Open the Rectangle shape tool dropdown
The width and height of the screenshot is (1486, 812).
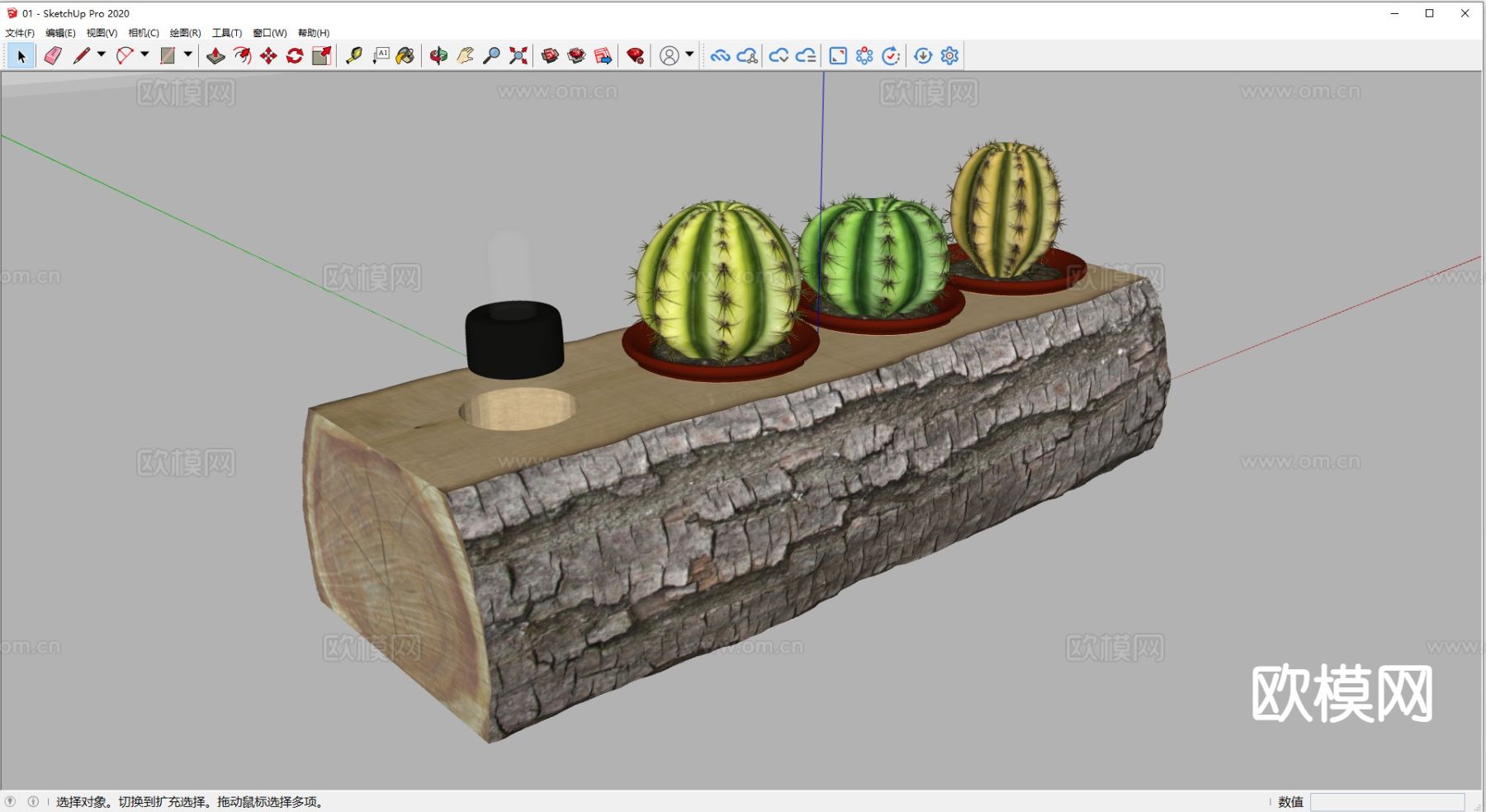tap(188, 54)
